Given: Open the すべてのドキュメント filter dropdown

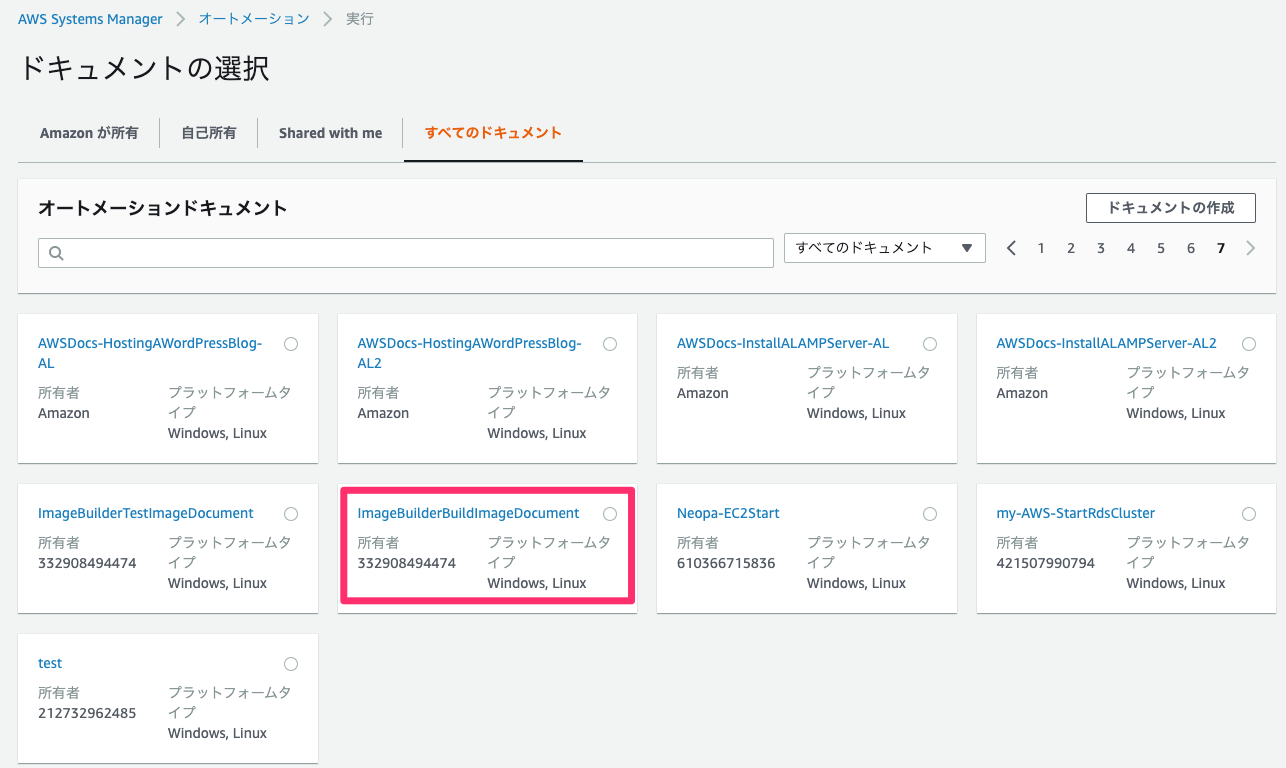Looking at the screenshot, I should [885, 248].
